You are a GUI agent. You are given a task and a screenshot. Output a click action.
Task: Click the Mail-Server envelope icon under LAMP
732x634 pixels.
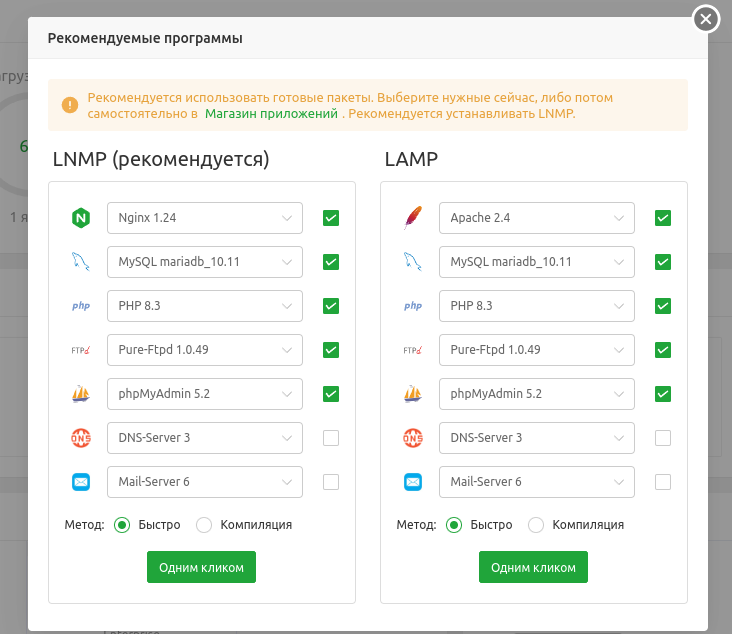tap(413, 482)
